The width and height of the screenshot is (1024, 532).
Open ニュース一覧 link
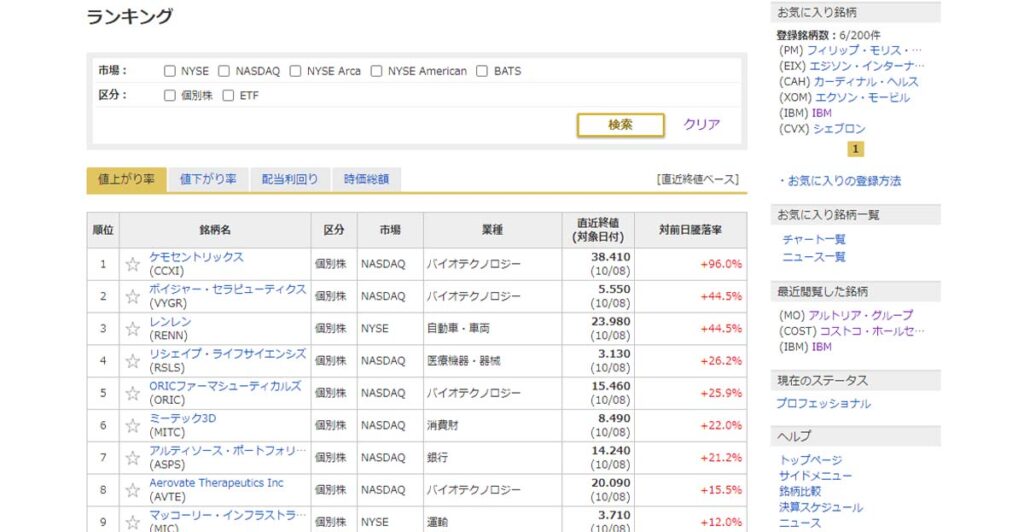pos(814,257)
